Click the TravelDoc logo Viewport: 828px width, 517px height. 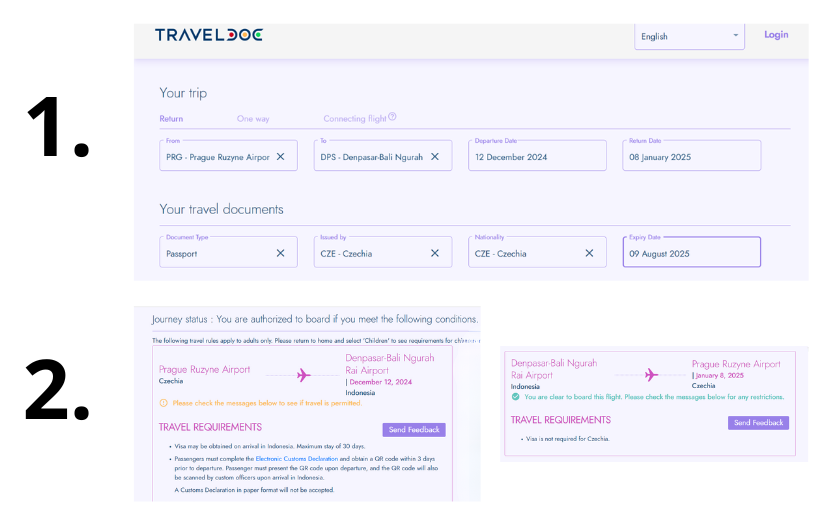[208, 35]
